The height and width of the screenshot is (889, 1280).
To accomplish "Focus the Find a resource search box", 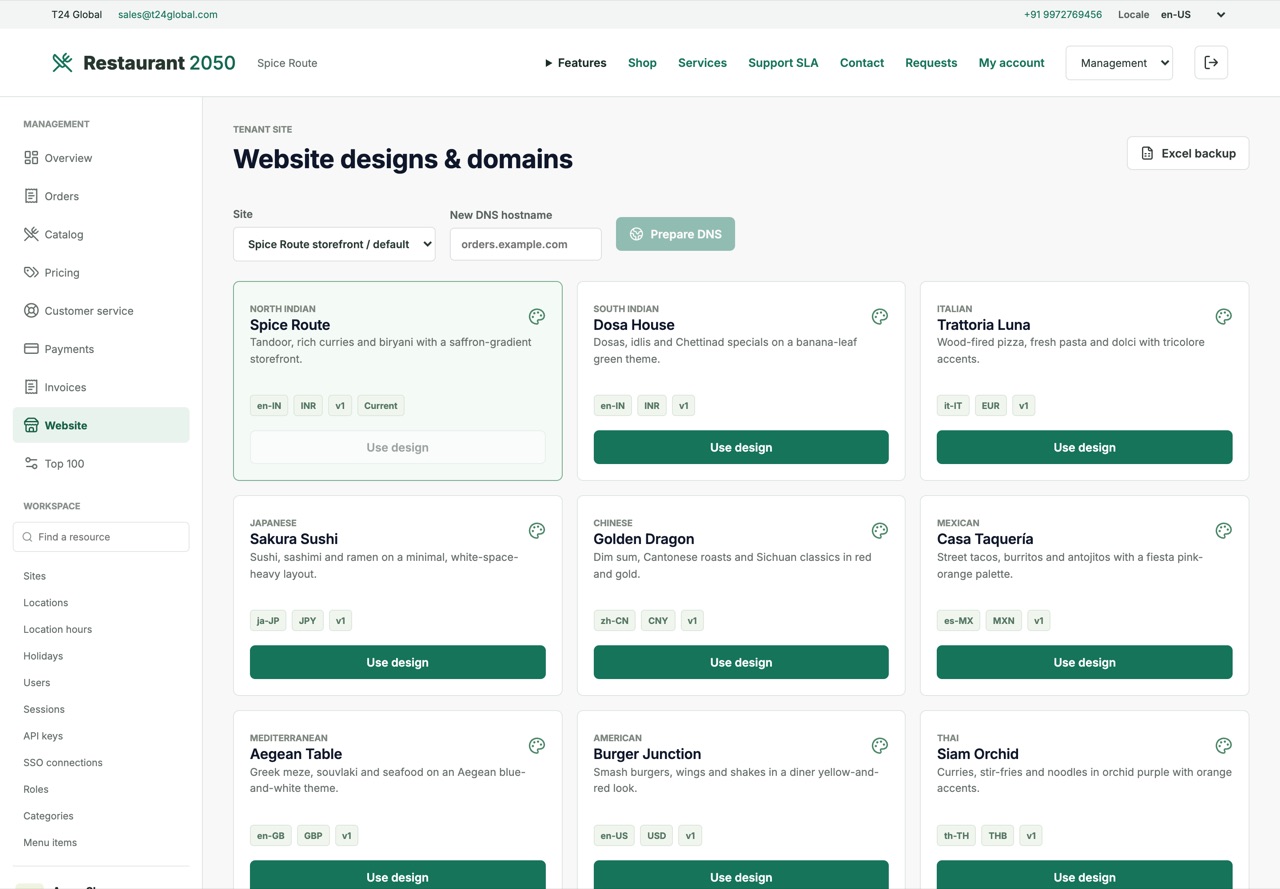I will pos(101,537).
